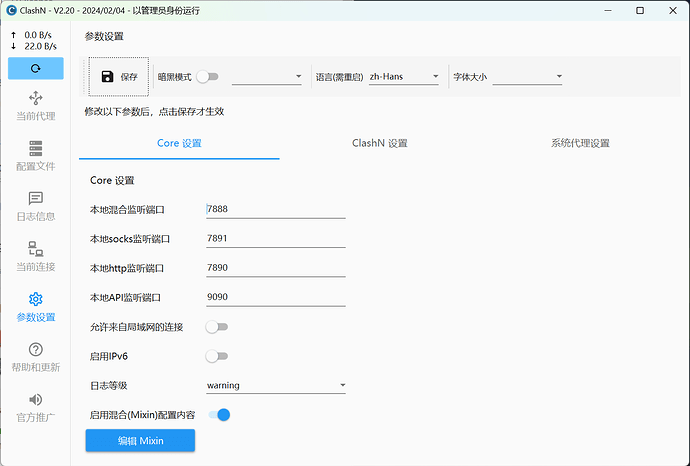Image resolution: width=690 pixels, height=466 pixels.
Task: Open the theme color dropdown beside 暗黑模式
Action: click(267, 77)
